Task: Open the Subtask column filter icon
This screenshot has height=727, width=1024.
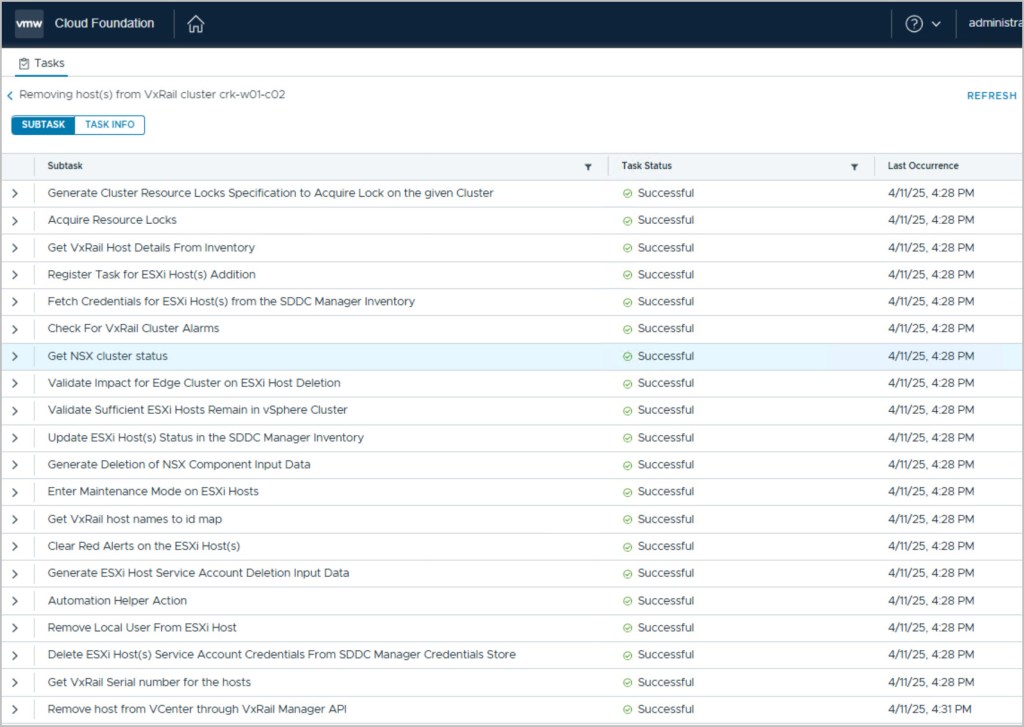Action: (x=588, y=167)
